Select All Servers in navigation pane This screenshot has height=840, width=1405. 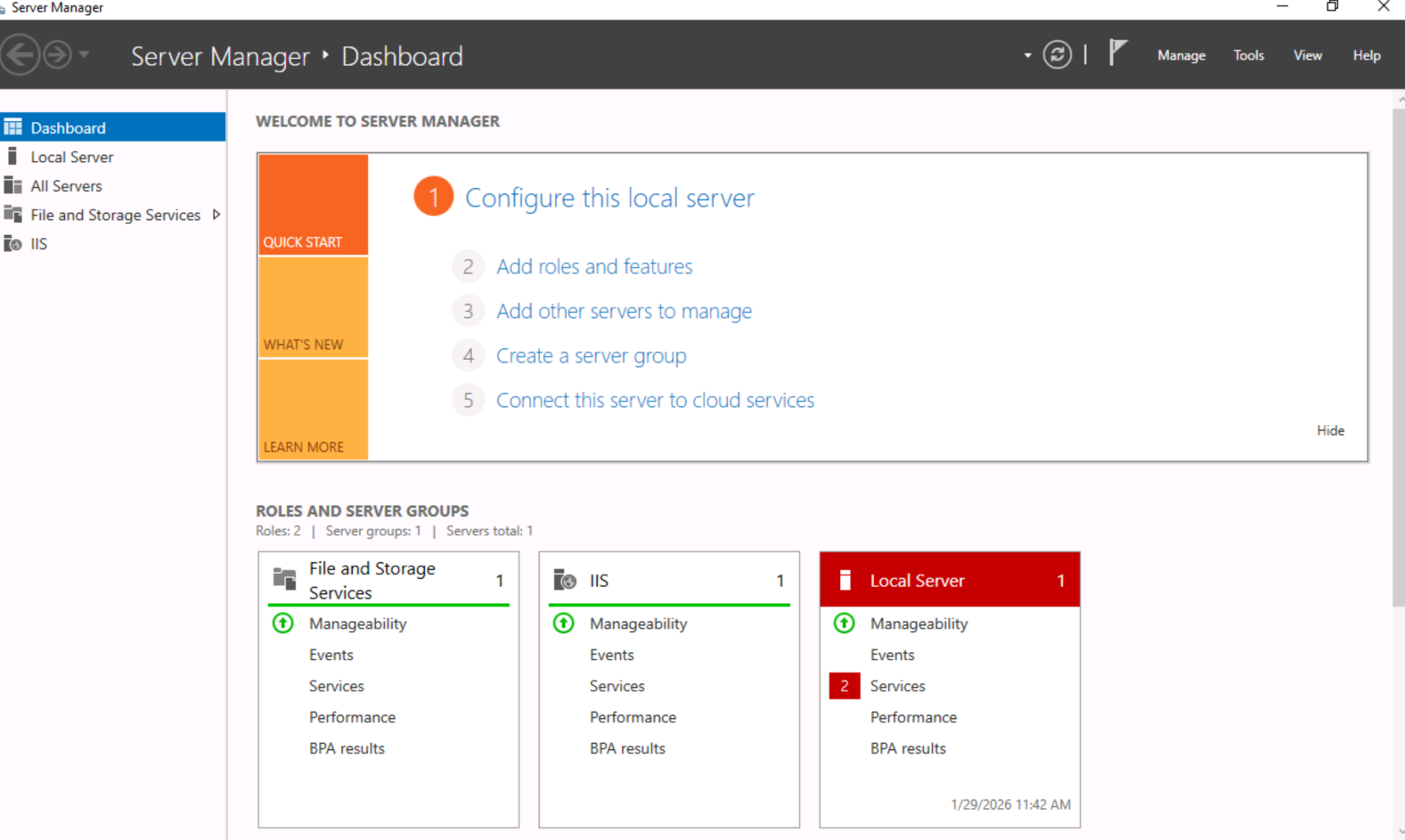point(66,186)
